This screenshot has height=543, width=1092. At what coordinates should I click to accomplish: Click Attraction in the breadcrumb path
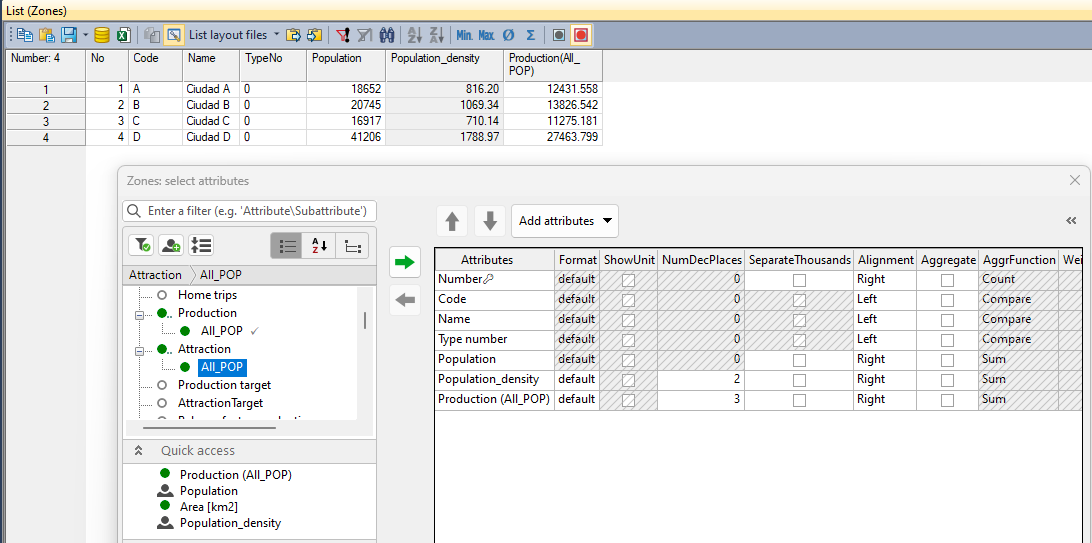click(155, 275)
